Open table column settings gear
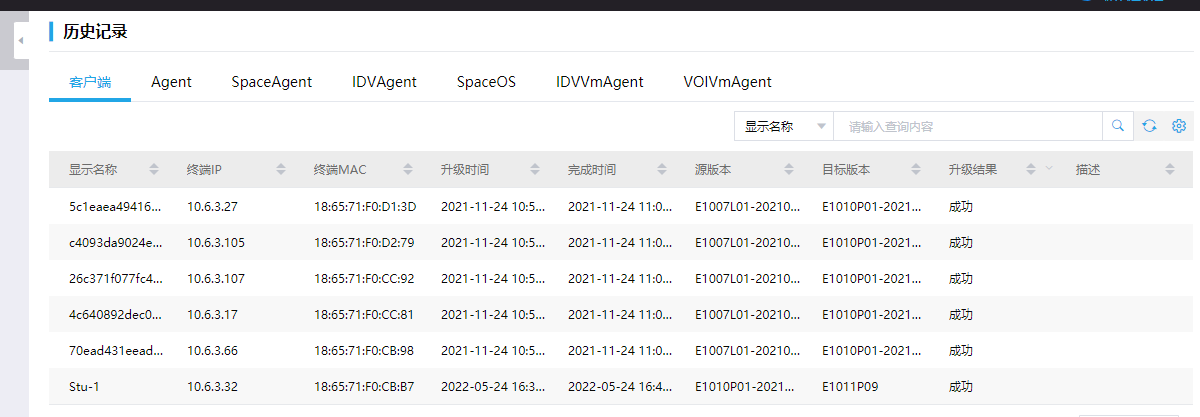The width and height of the screenshot is (1200, 417). tap(1179, 126)
